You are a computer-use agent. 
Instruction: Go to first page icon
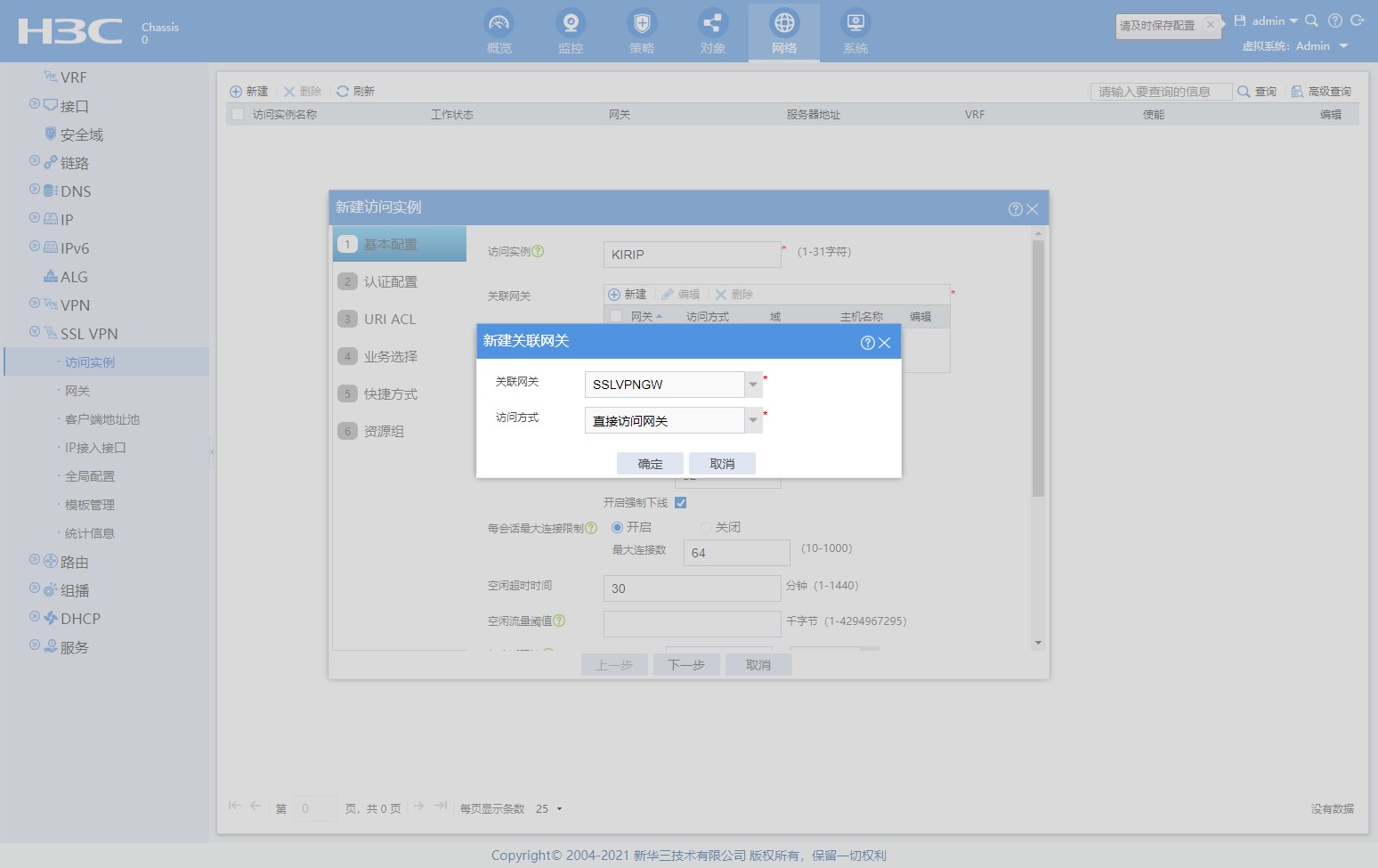[234, 806]
